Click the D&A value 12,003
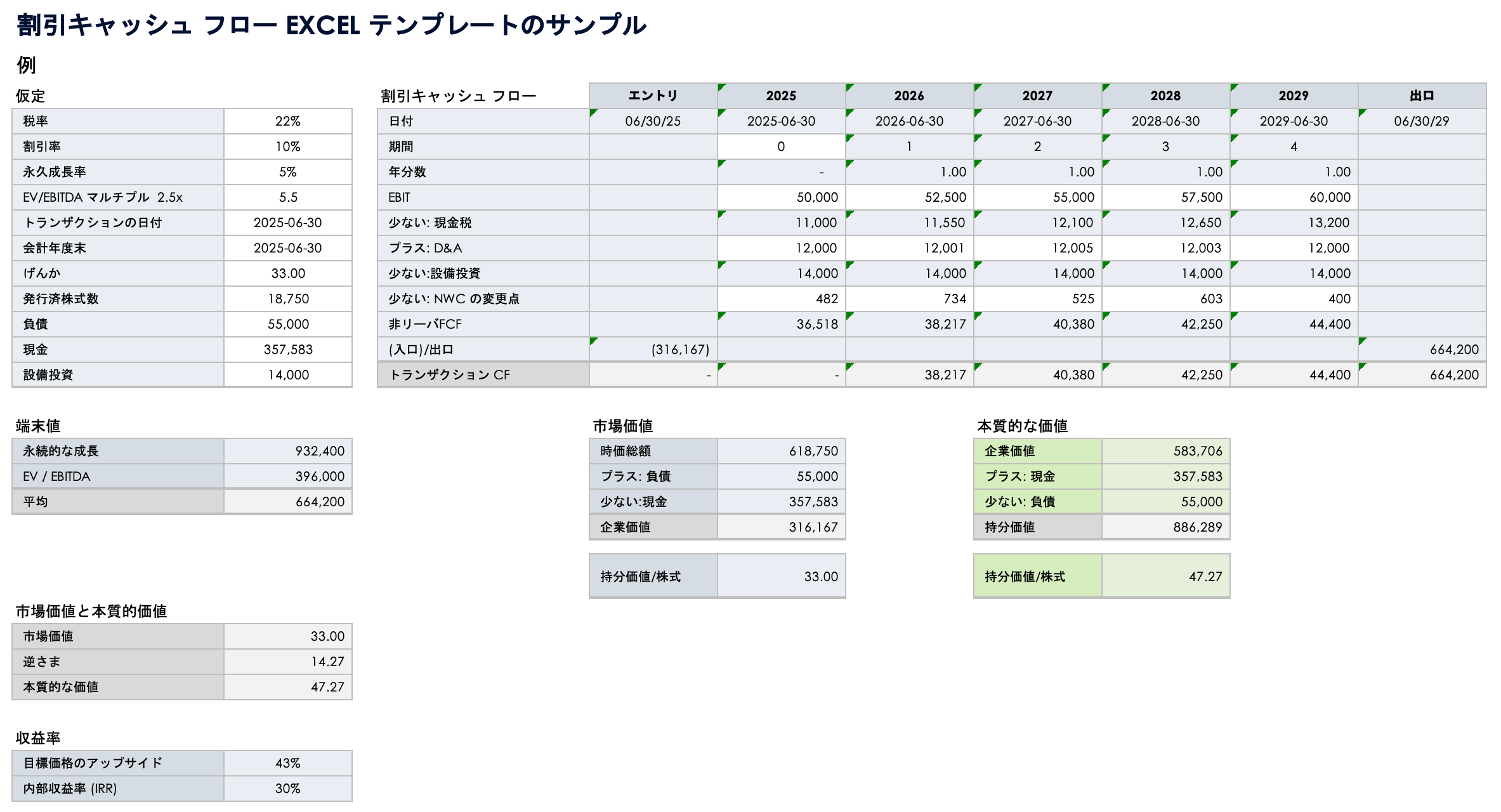This screenshot has width=1501, height=812. click(1166, 248)
